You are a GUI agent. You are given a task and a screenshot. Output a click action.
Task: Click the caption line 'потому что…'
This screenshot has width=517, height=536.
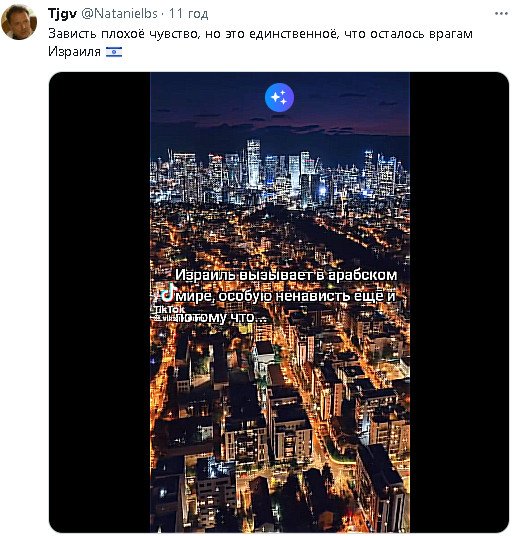click(221, 318)
